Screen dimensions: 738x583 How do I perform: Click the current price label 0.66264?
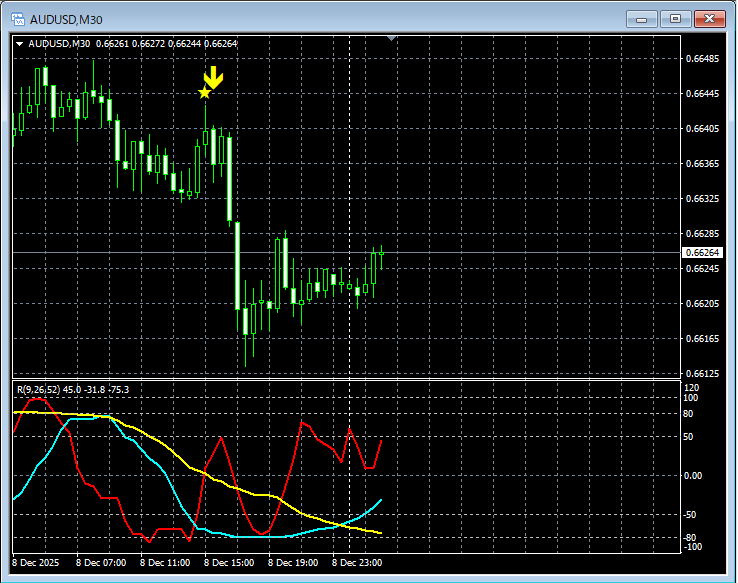(701, 253)
